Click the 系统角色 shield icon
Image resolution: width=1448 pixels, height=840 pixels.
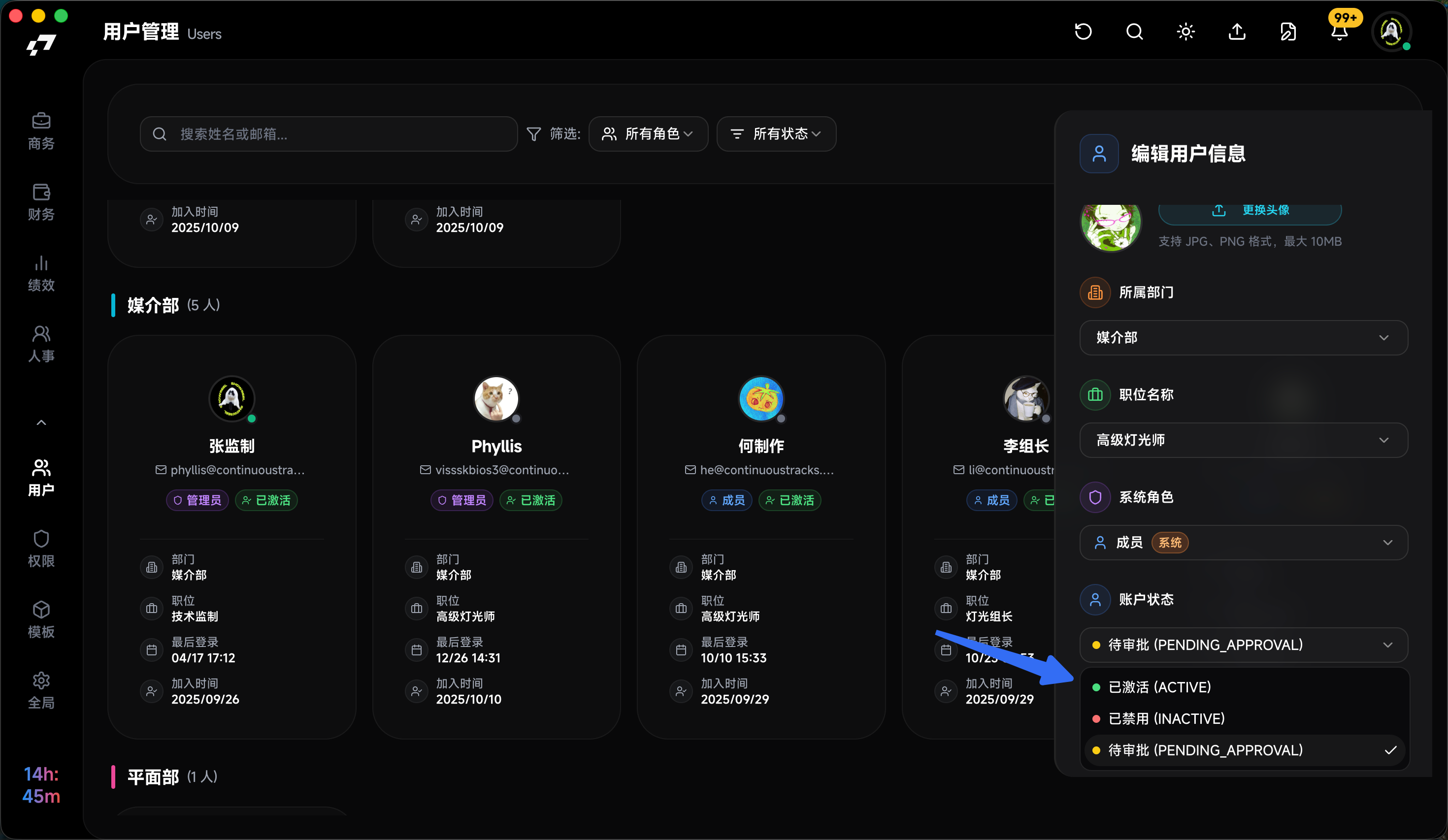1095,497
